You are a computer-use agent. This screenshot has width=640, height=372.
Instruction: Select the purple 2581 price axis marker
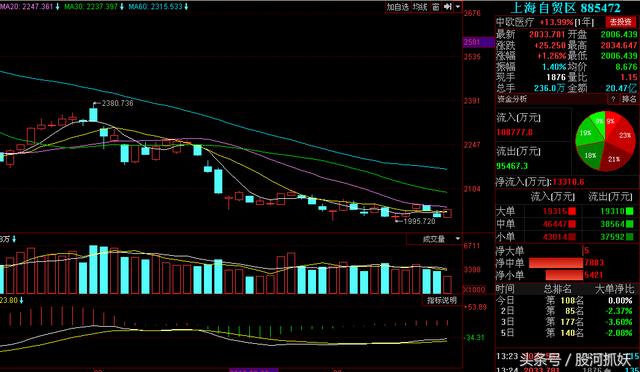479,42
